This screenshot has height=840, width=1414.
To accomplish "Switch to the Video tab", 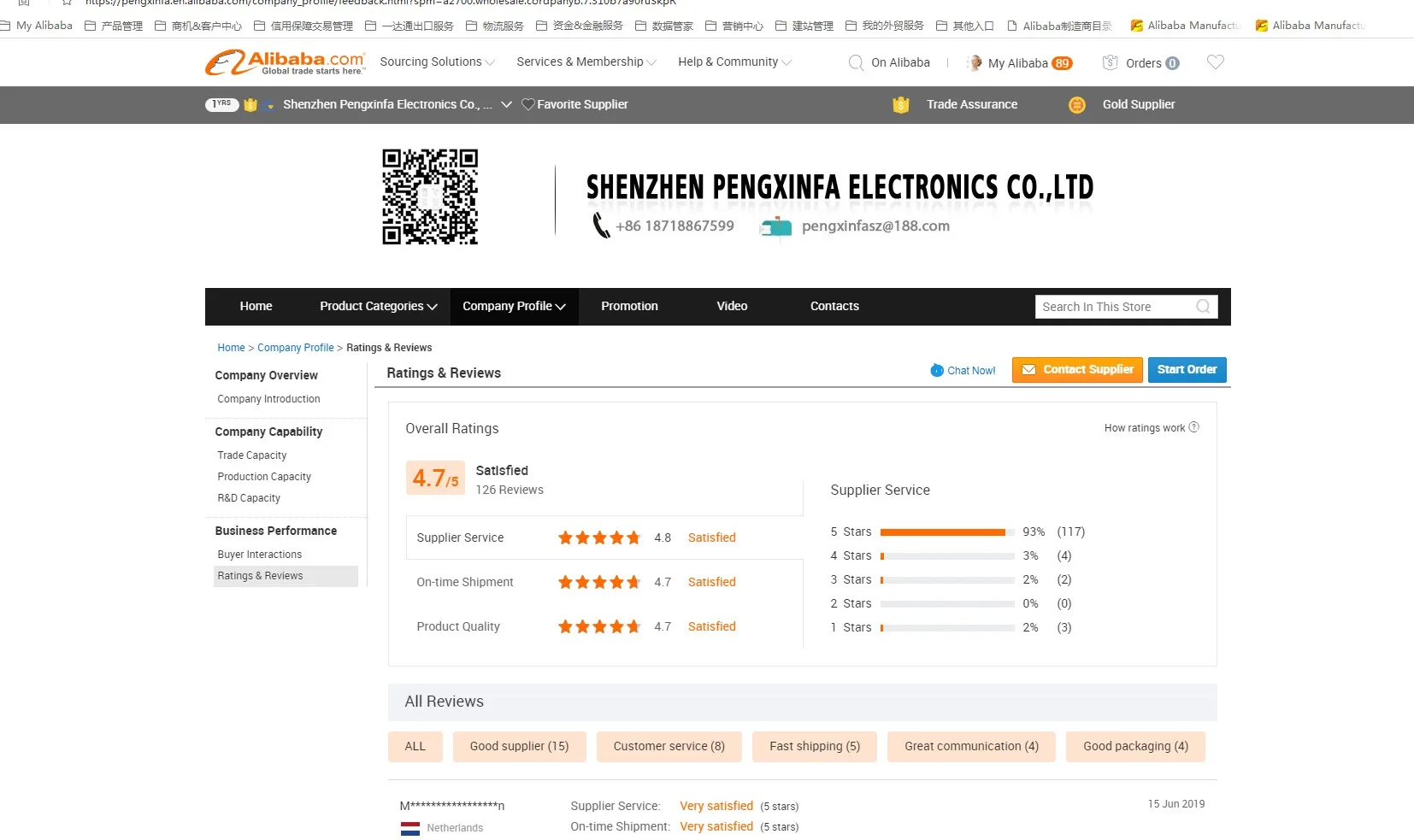I will 732,306.
